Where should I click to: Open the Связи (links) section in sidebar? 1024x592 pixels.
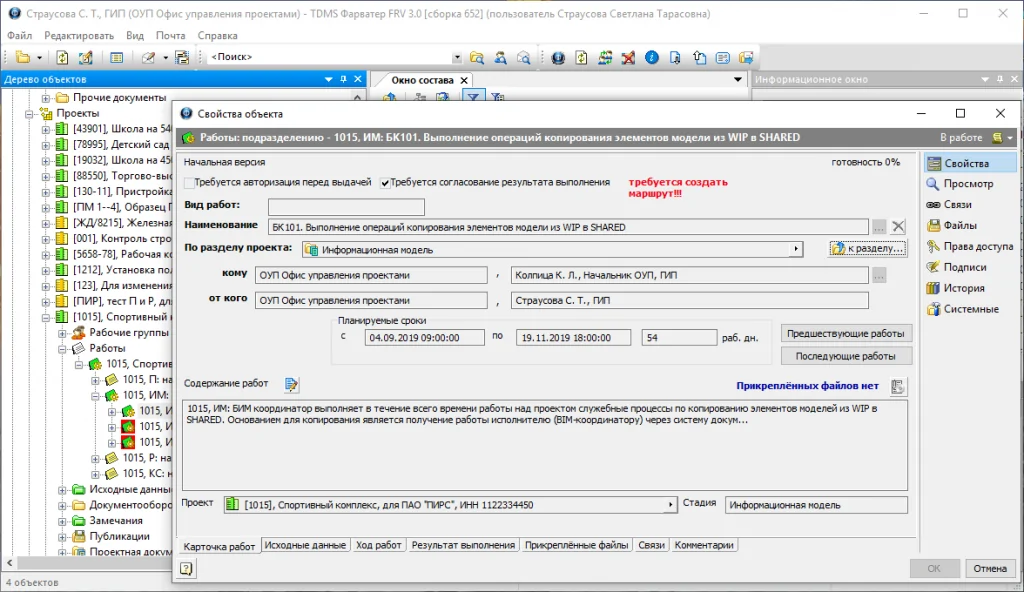point(957,205)
